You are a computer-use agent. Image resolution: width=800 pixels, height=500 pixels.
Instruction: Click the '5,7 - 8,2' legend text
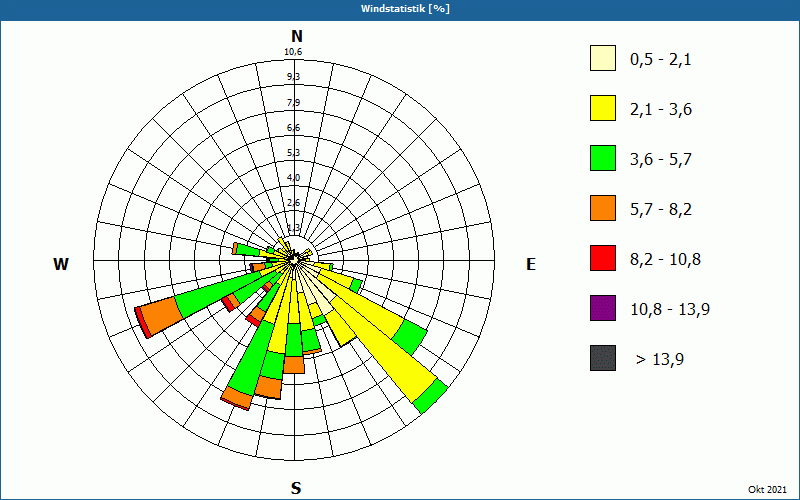[661, 210]
